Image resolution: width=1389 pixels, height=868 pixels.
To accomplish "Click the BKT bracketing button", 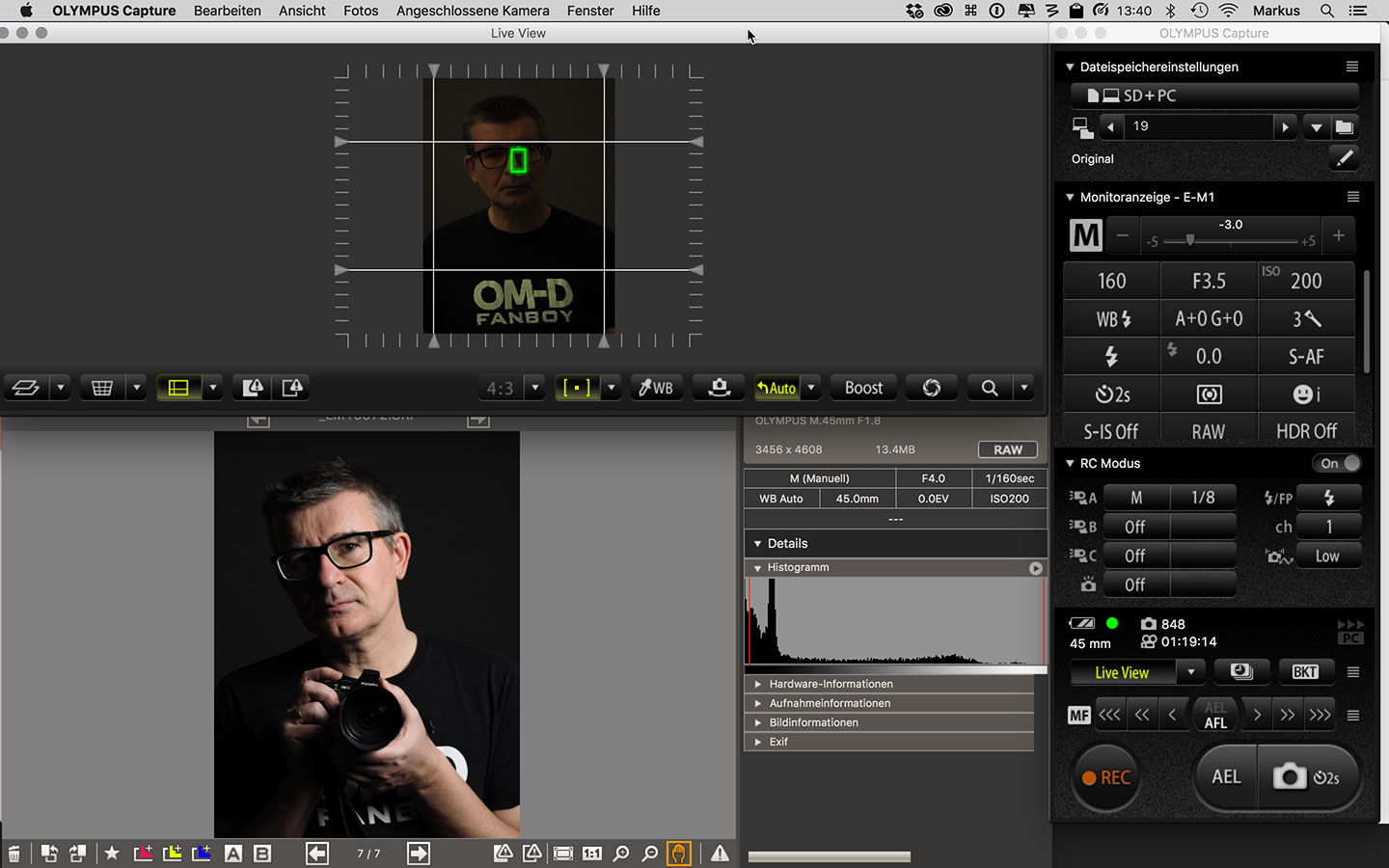I will click(1306, 672).
